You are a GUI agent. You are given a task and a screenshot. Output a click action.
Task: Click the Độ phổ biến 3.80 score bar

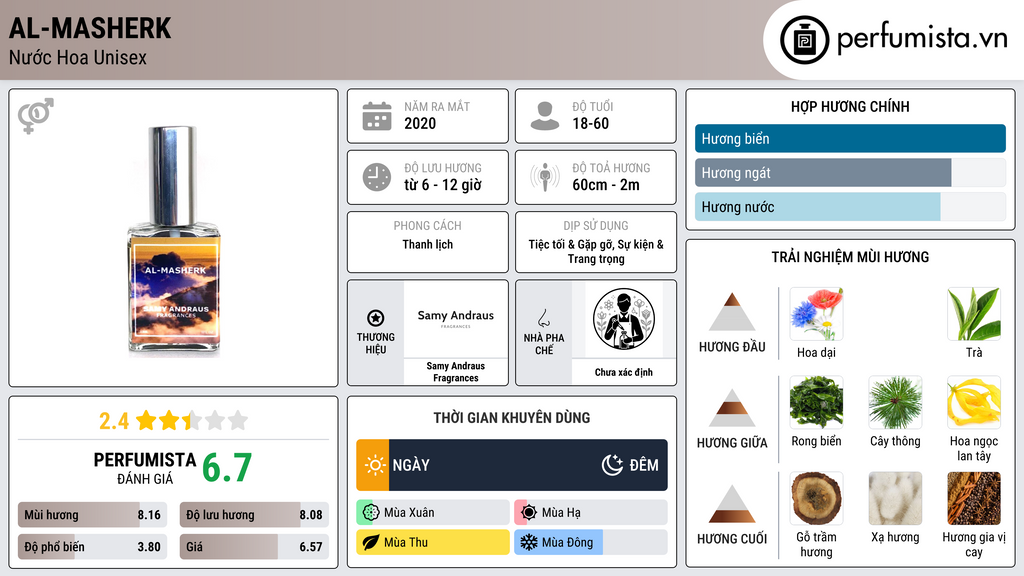(93, 547)
